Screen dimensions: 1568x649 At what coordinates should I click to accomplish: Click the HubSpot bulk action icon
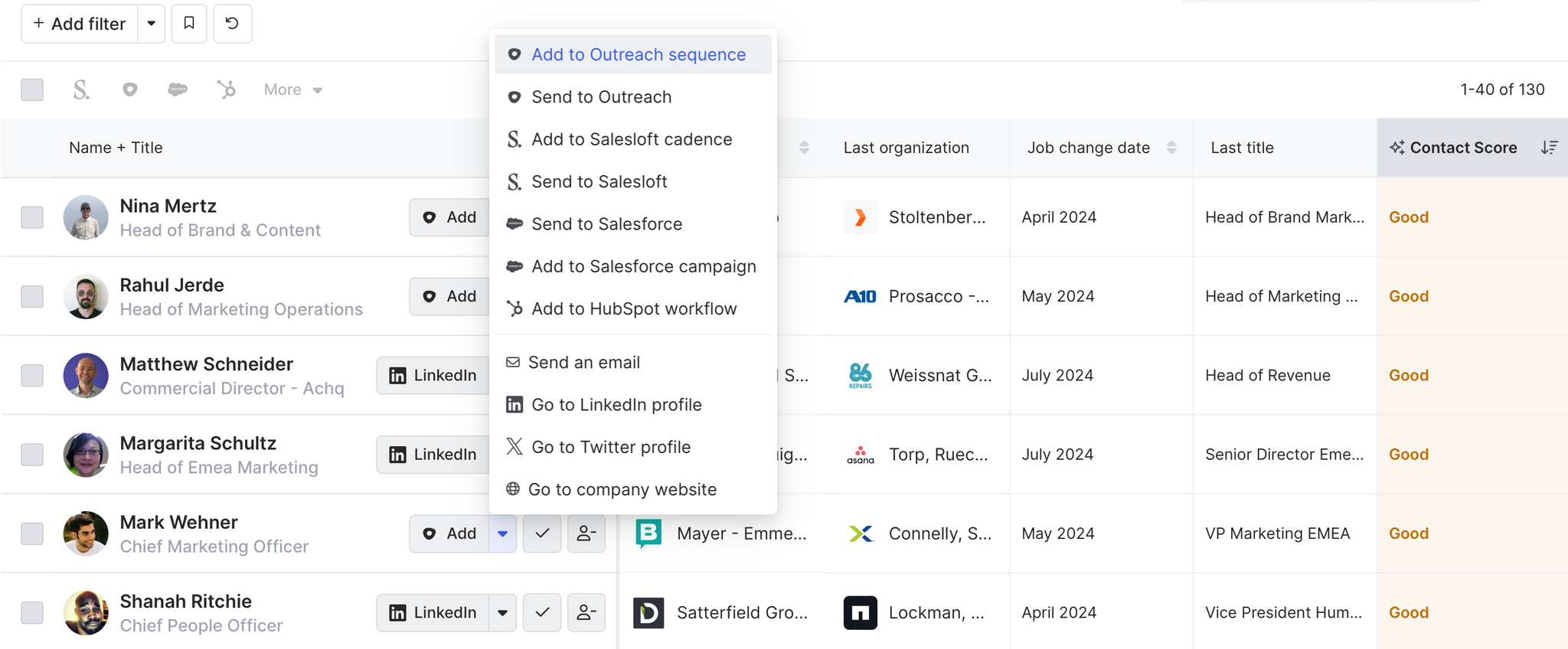coord(226,90)
